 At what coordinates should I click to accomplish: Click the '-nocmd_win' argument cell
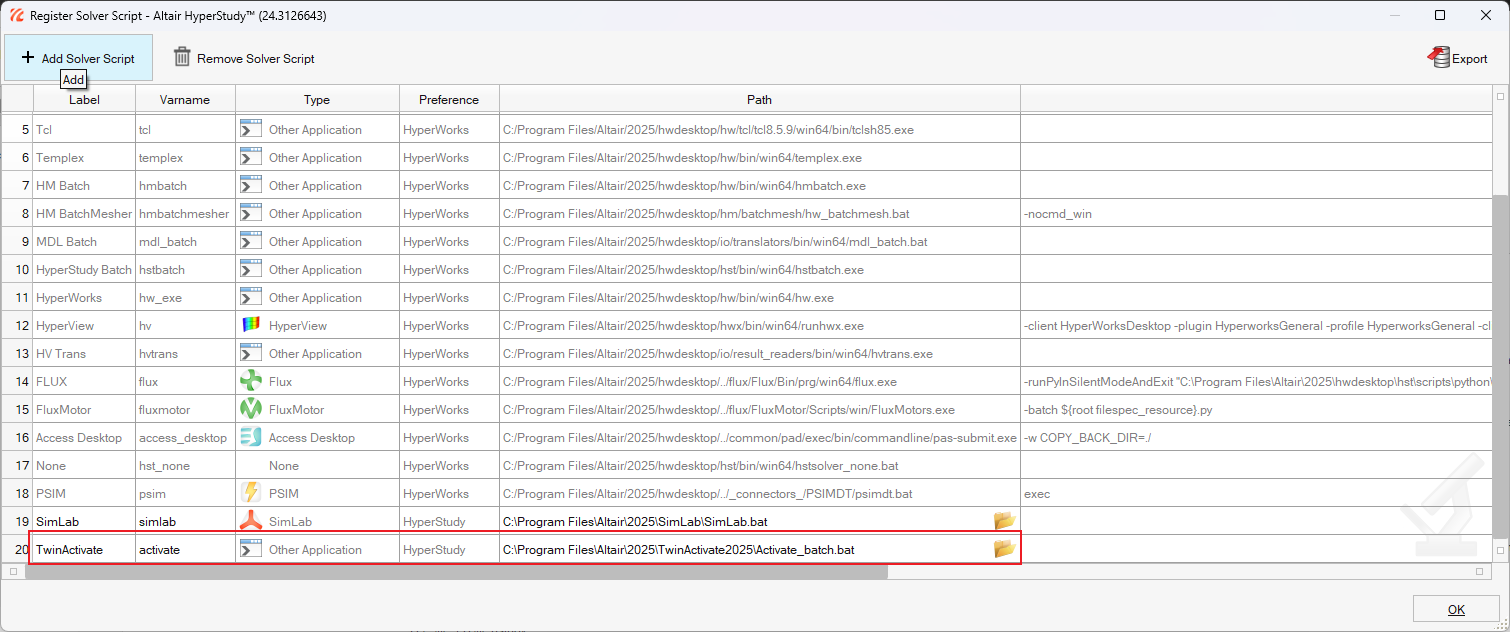[x=1256, y=213]
